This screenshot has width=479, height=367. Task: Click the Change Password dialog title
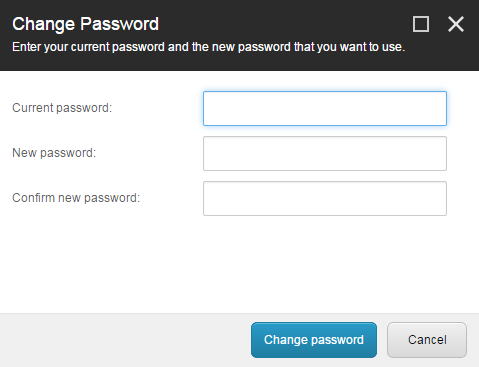pos(85,24)
